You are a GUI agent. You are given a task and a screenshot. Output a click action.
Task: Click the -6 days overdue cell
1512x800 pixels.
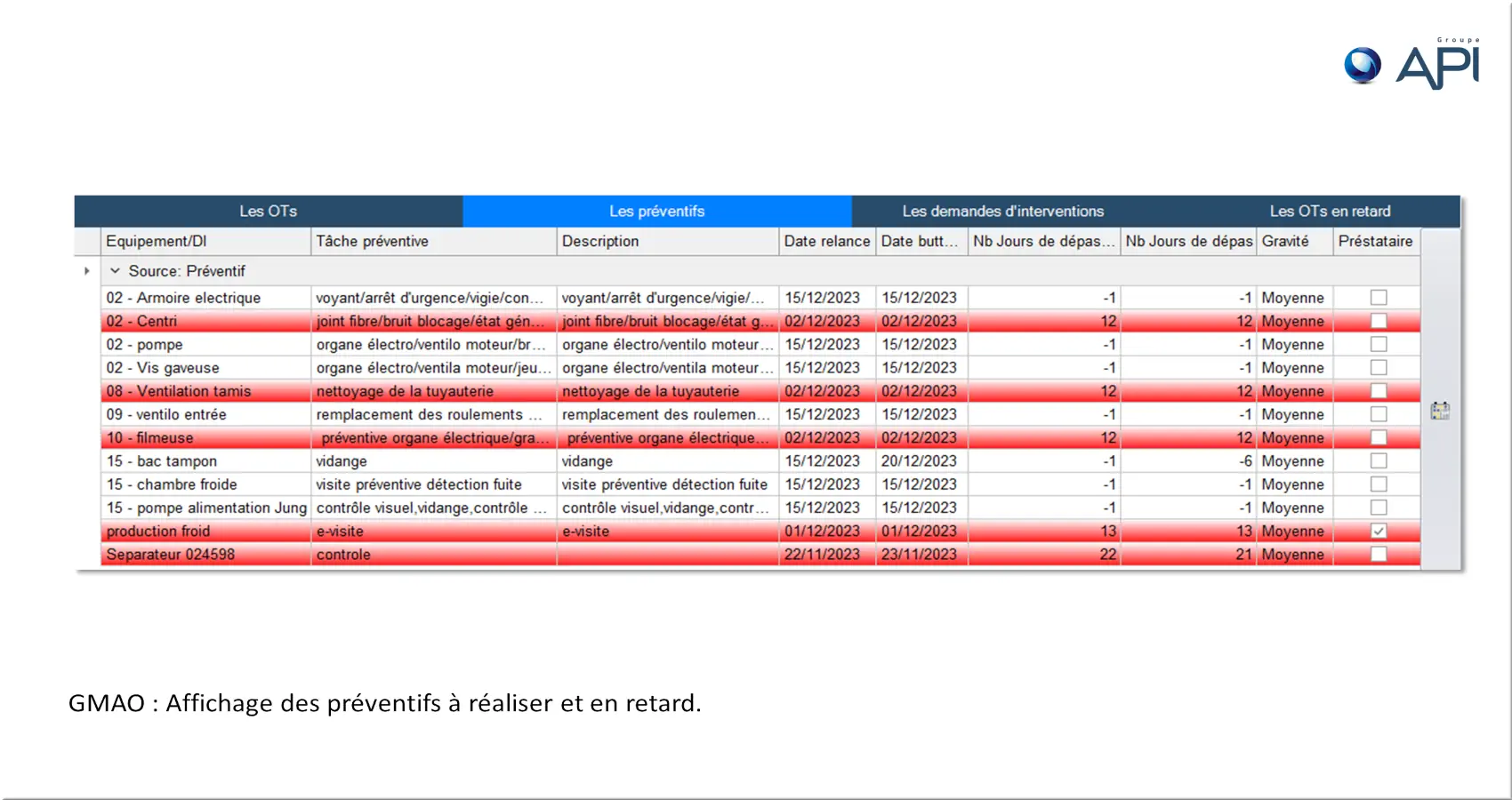point(1188,460)
